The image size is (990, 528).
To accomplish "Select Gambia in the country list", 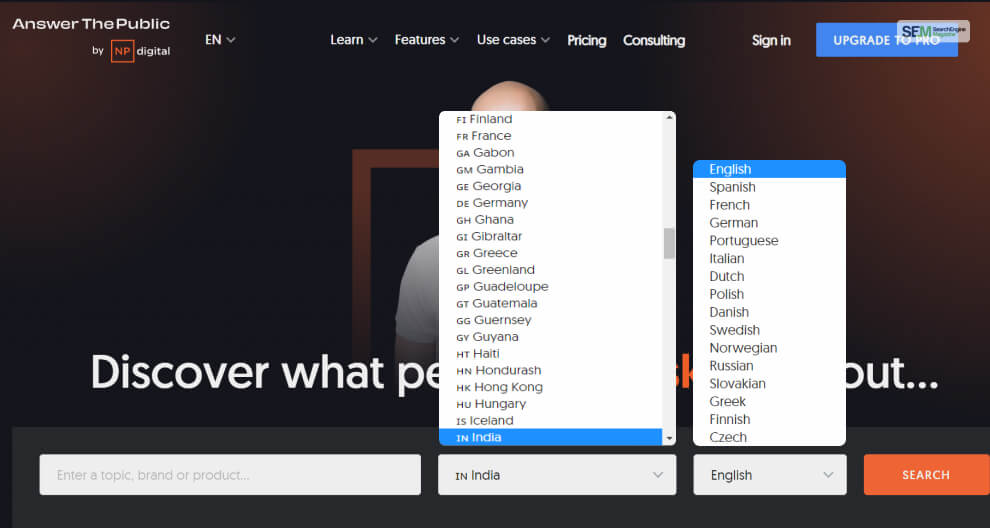I will point(551,169).
